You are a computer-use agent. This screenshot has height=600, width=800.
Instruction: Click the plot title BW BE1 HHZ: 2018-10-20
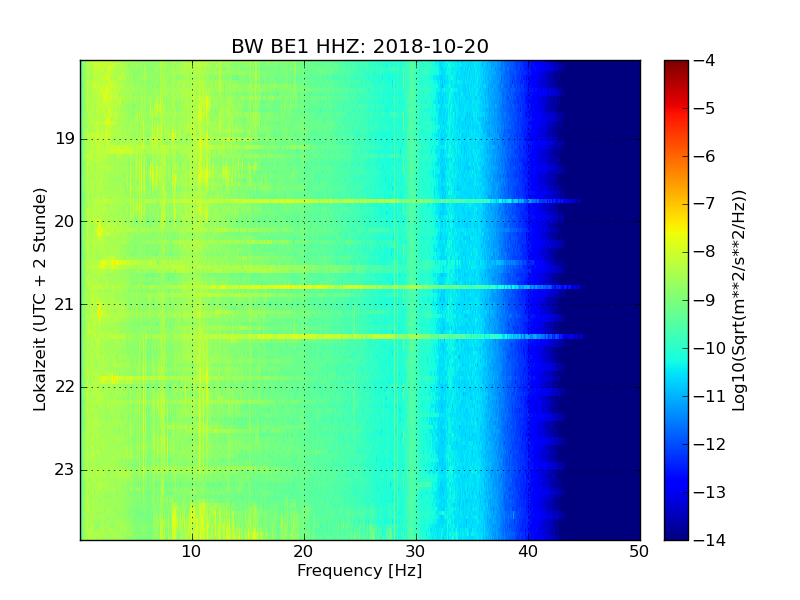click(x=360, y=46)
